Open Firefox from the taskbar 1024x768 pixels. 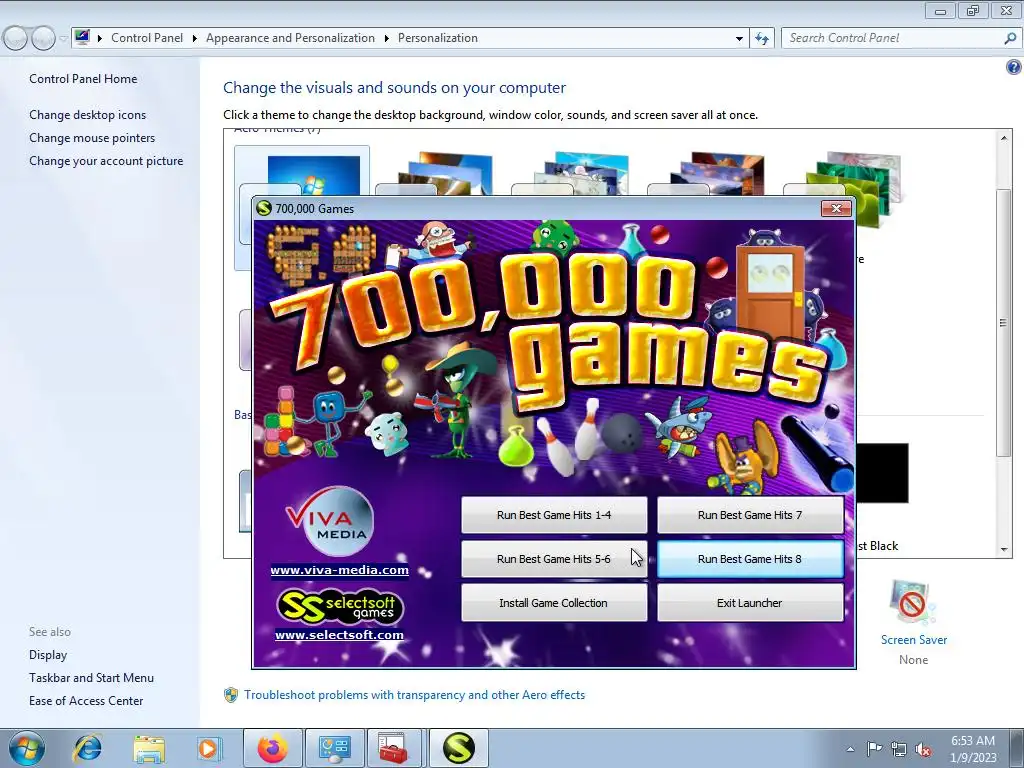[273, 748]
